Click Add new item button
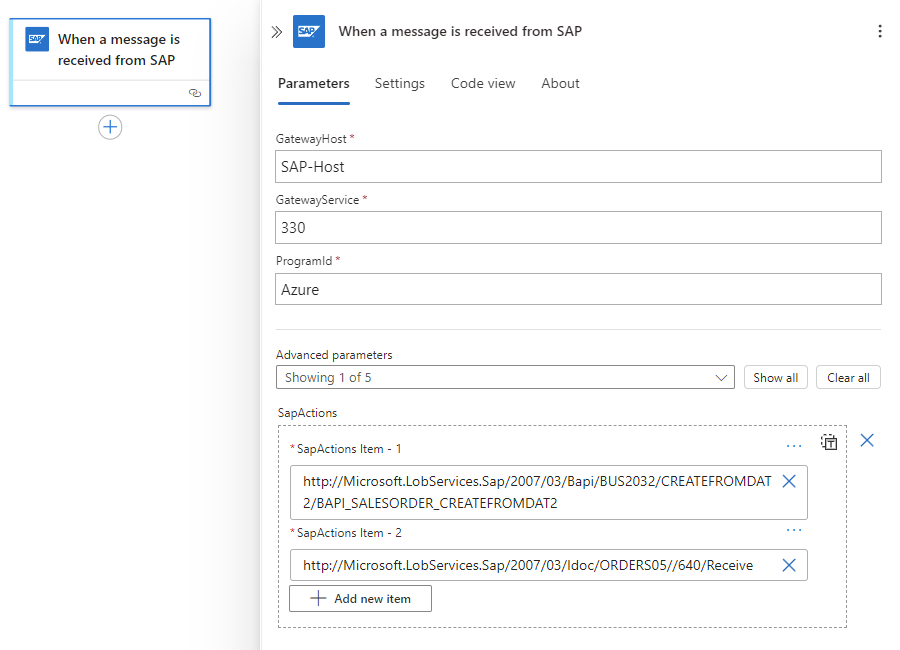 point(360,598)
